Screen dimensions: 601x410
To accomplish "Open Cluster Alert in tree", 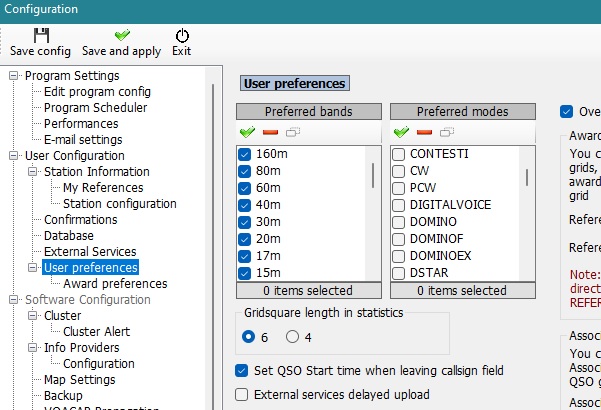I will pos(97,331).
